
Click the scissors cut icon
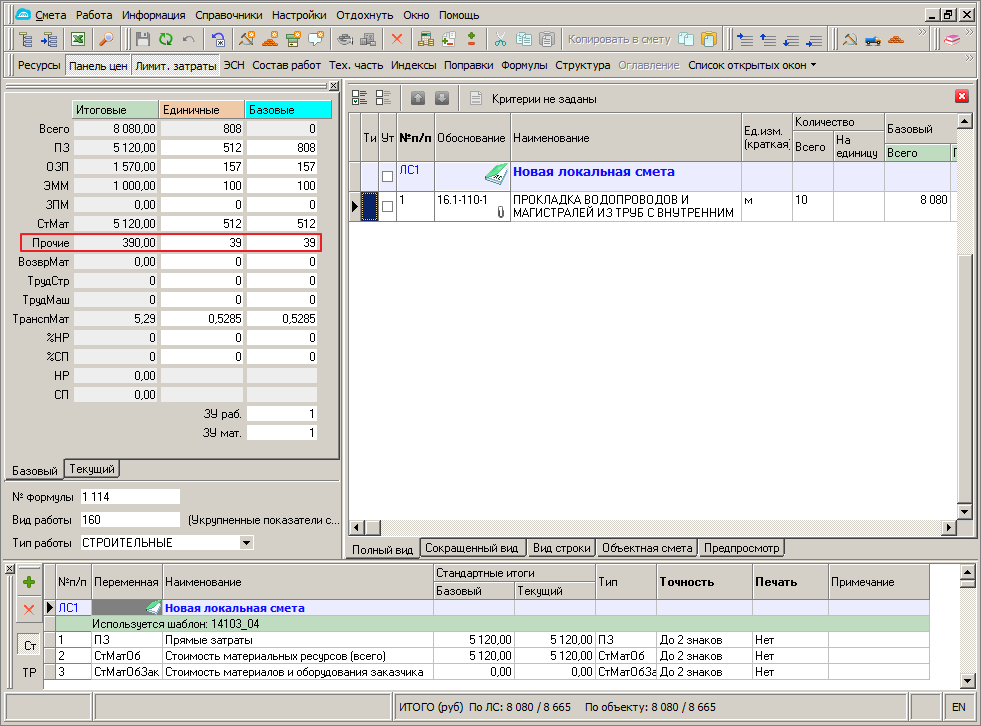[x=500, y=39]
